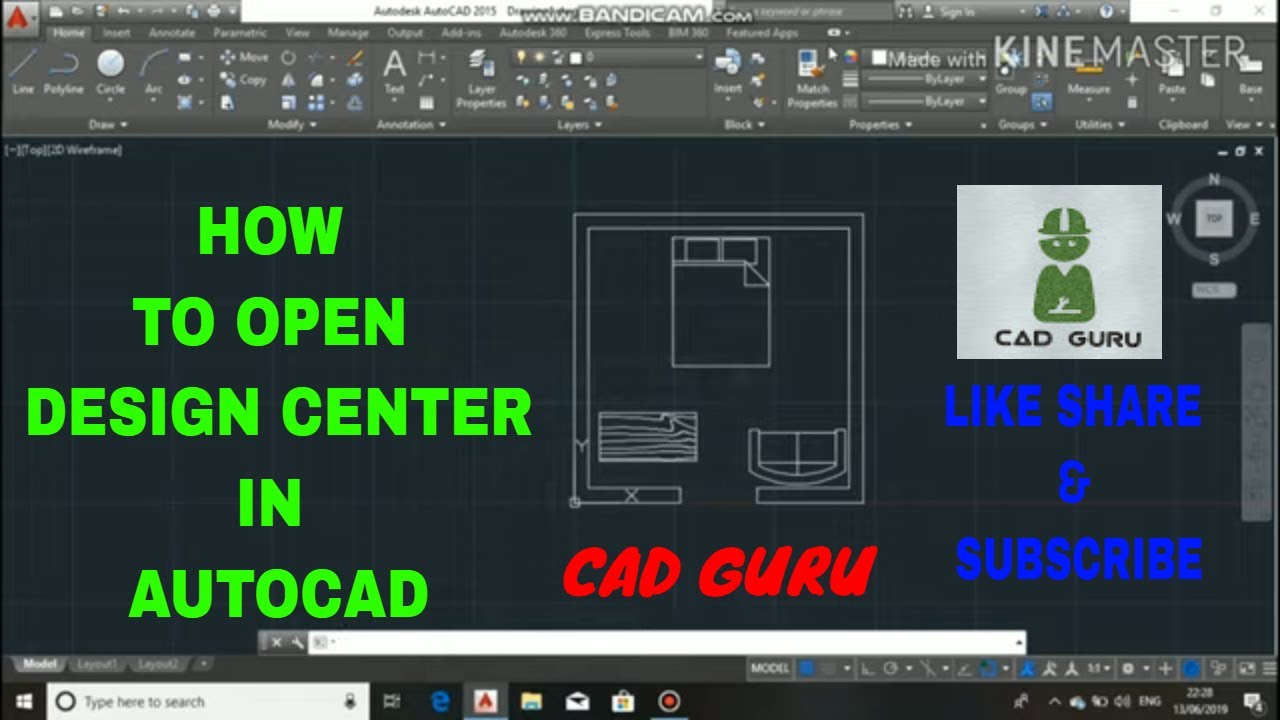The image size is (1280, 720).
Task: Click the Mirror tool icon
Action: click(x=288, y=80)
